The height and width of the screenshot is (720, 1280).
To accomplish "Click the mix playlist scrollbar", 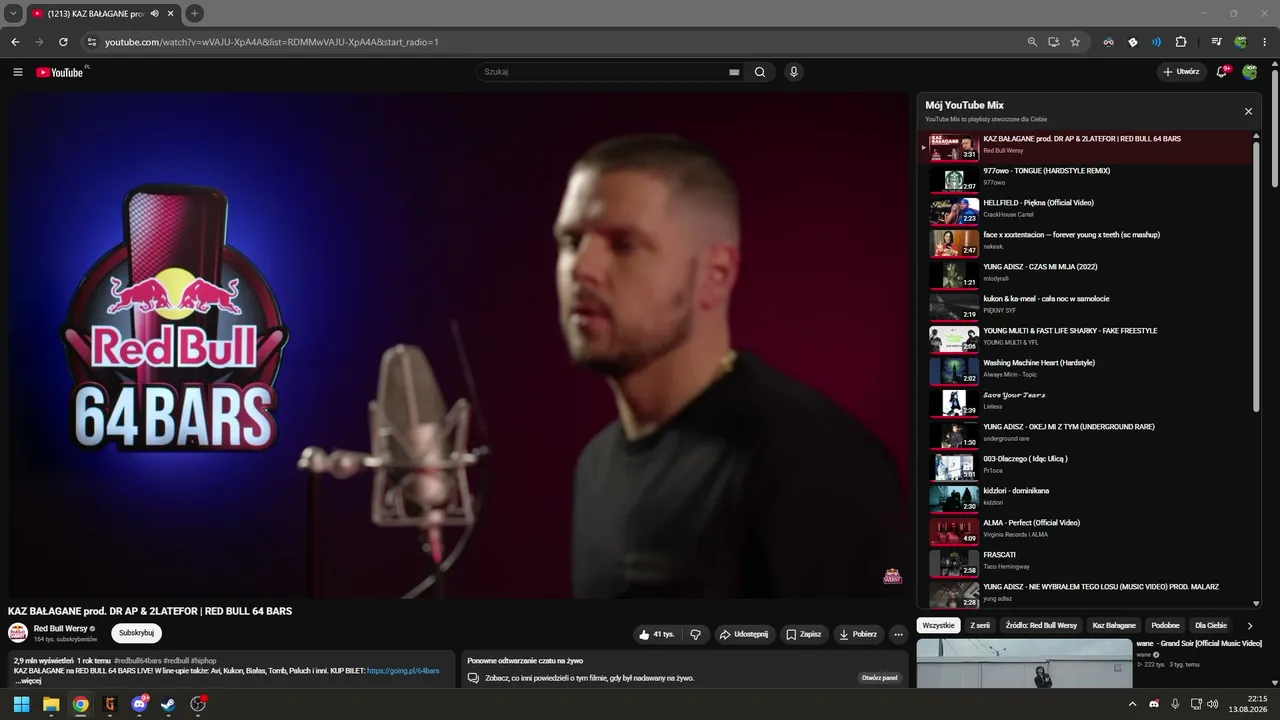I will coord(1257,275).
